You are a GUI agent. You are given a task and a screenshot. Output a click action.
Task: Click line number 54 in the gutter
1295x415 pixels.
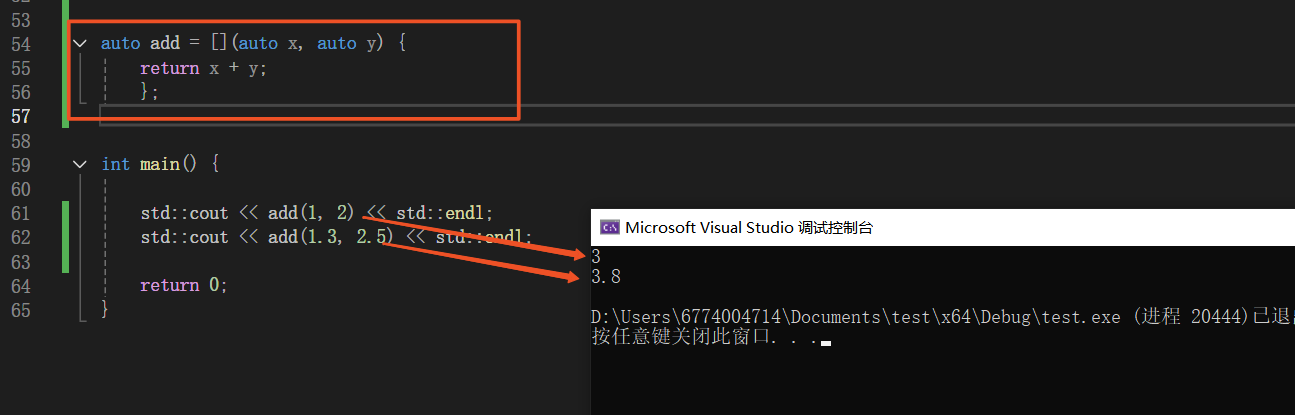19,44
